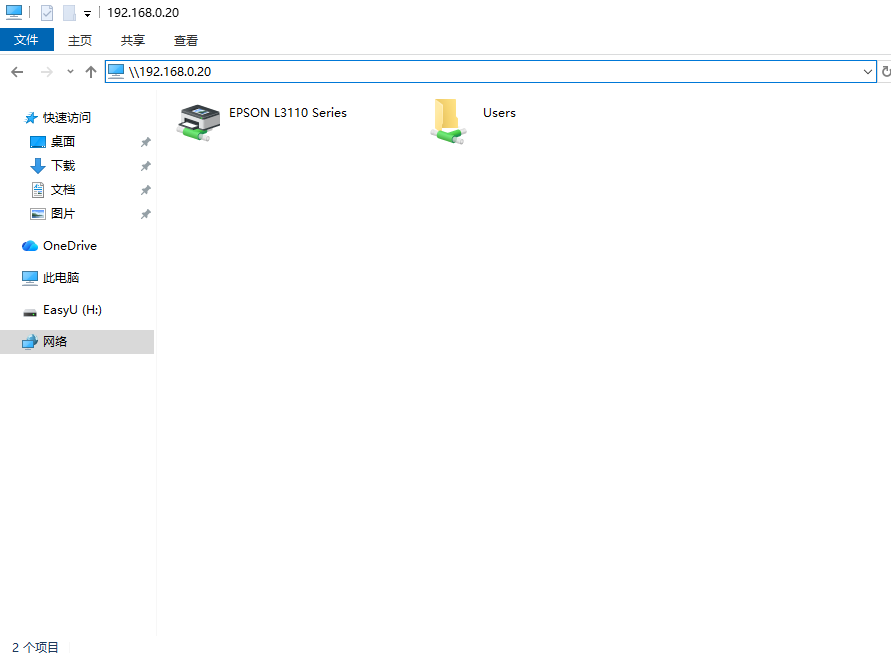The image size is (891, 658).
Task: Click the refresh button beside address bar
Action: 885,72
